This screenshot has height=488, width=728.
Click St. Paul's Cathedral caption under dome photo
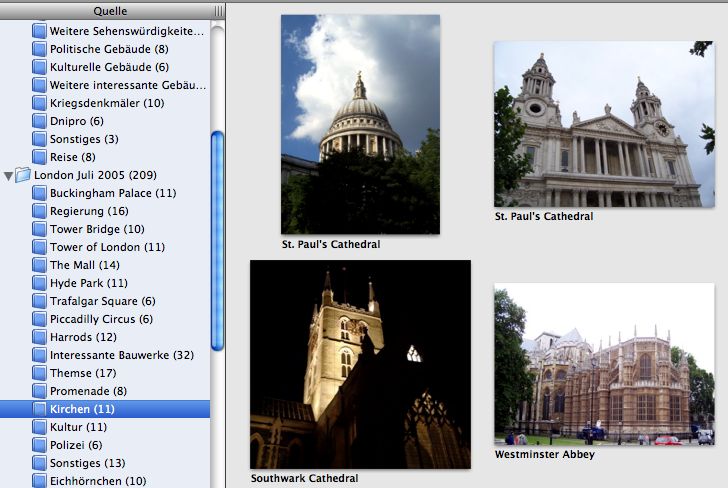(x=331, y=244)
